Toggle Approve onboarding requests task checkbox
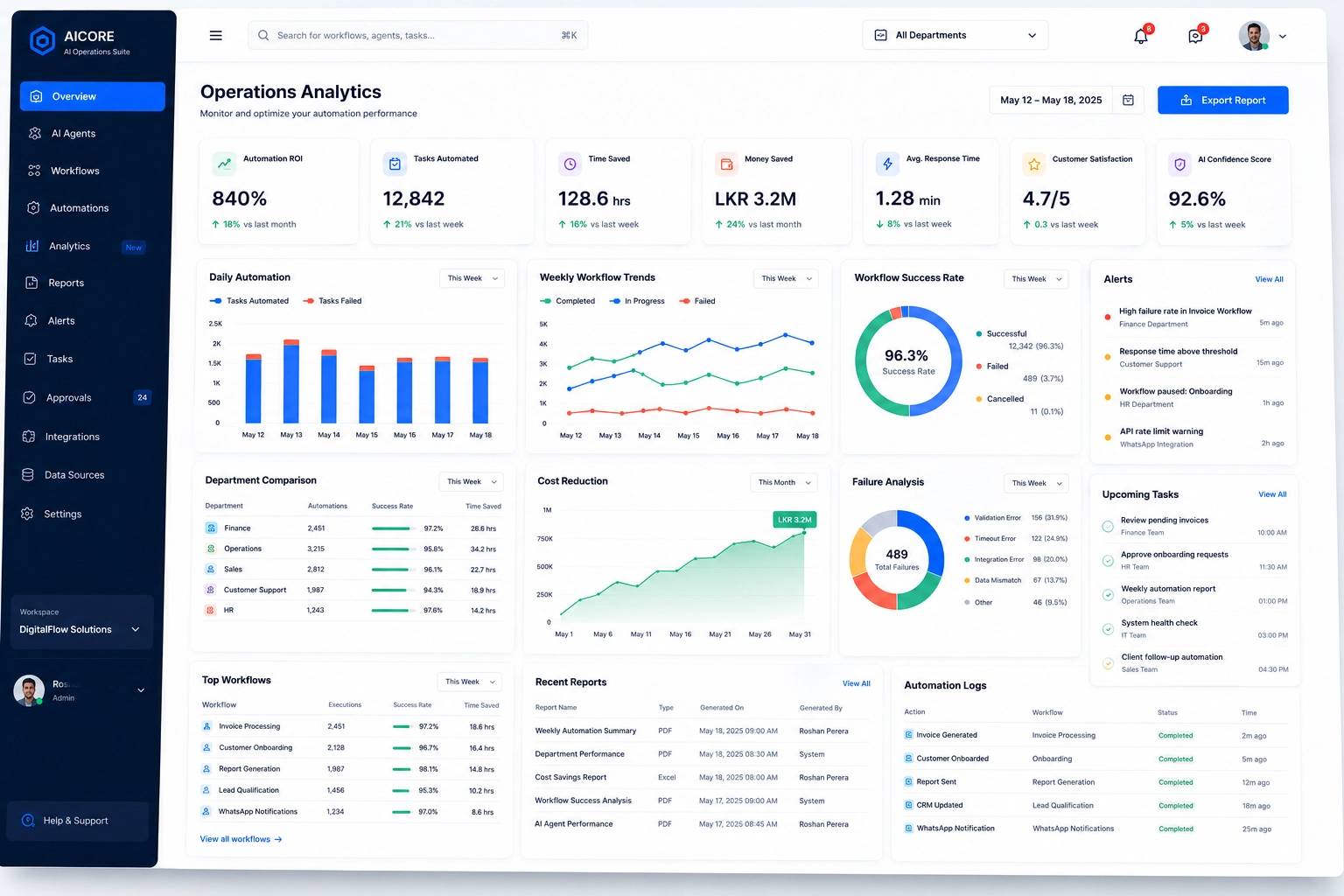 1108,561
